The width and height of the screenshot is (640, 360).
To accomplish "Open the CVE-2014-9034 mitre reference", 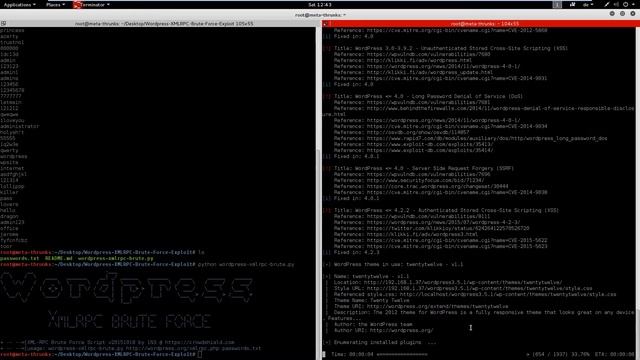I will [457, 126].
